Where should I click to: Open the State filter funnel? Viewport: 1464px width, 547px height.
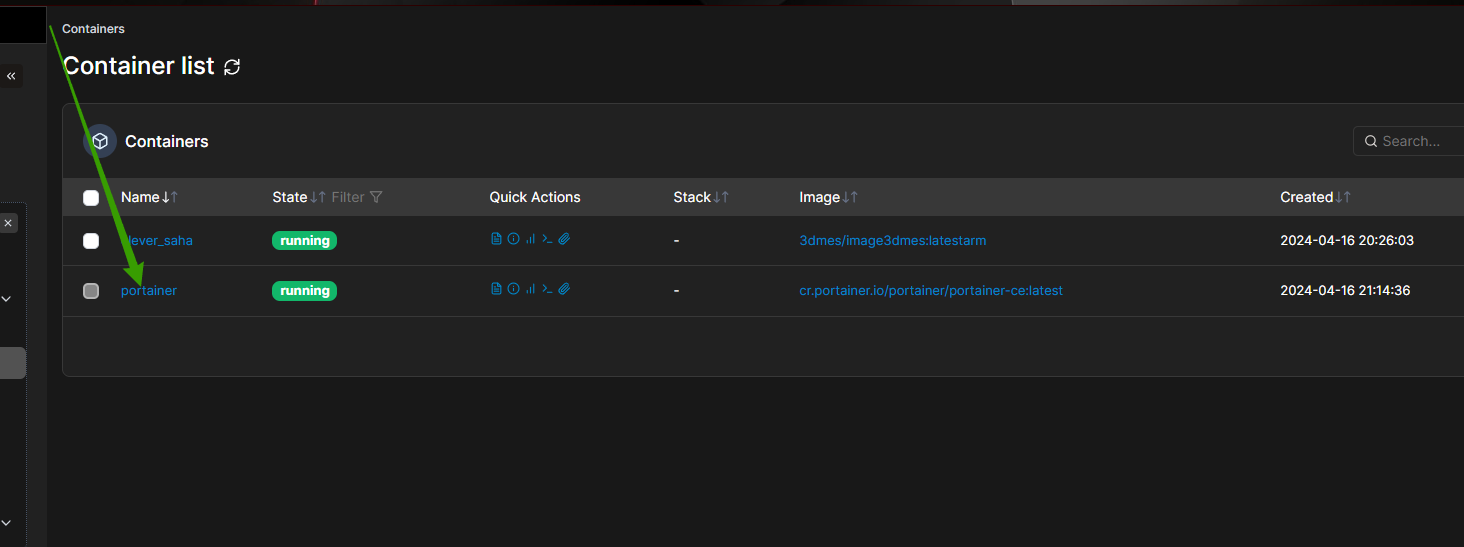pyautogui.click(x=376, y=197)
